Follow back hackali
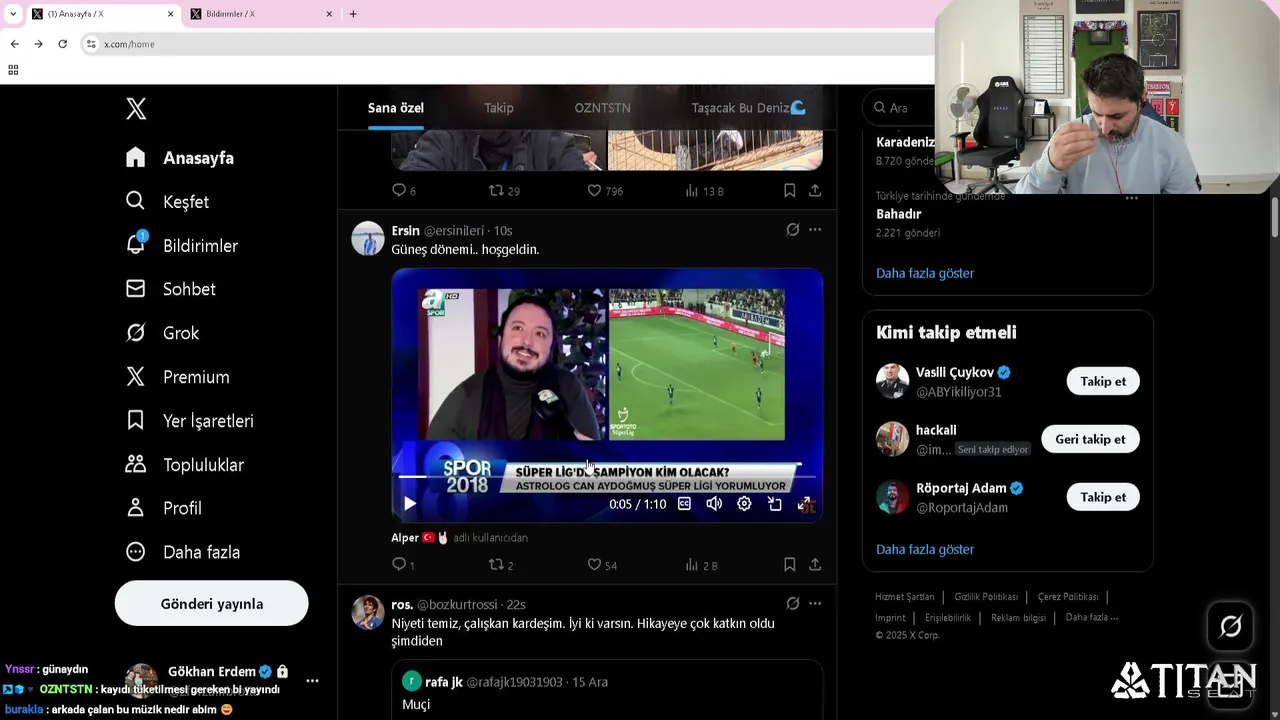 [x=1090, y=439]
